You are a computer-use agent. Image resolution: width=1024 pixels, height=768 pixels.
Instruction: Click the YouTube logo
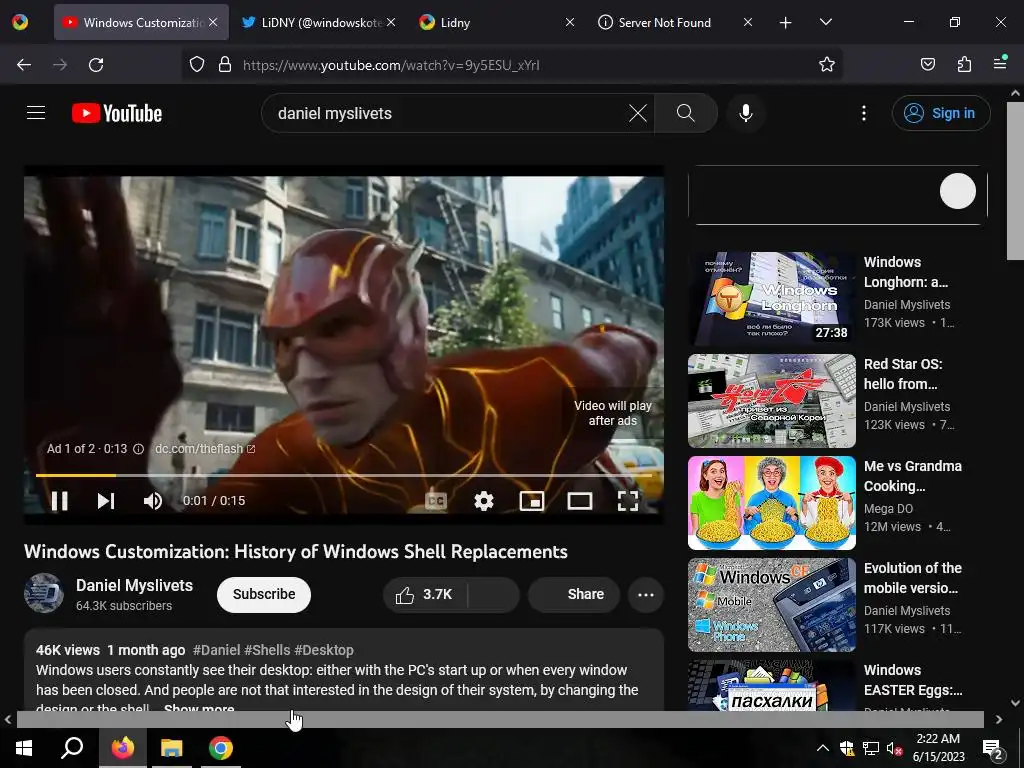click(117, 113)
